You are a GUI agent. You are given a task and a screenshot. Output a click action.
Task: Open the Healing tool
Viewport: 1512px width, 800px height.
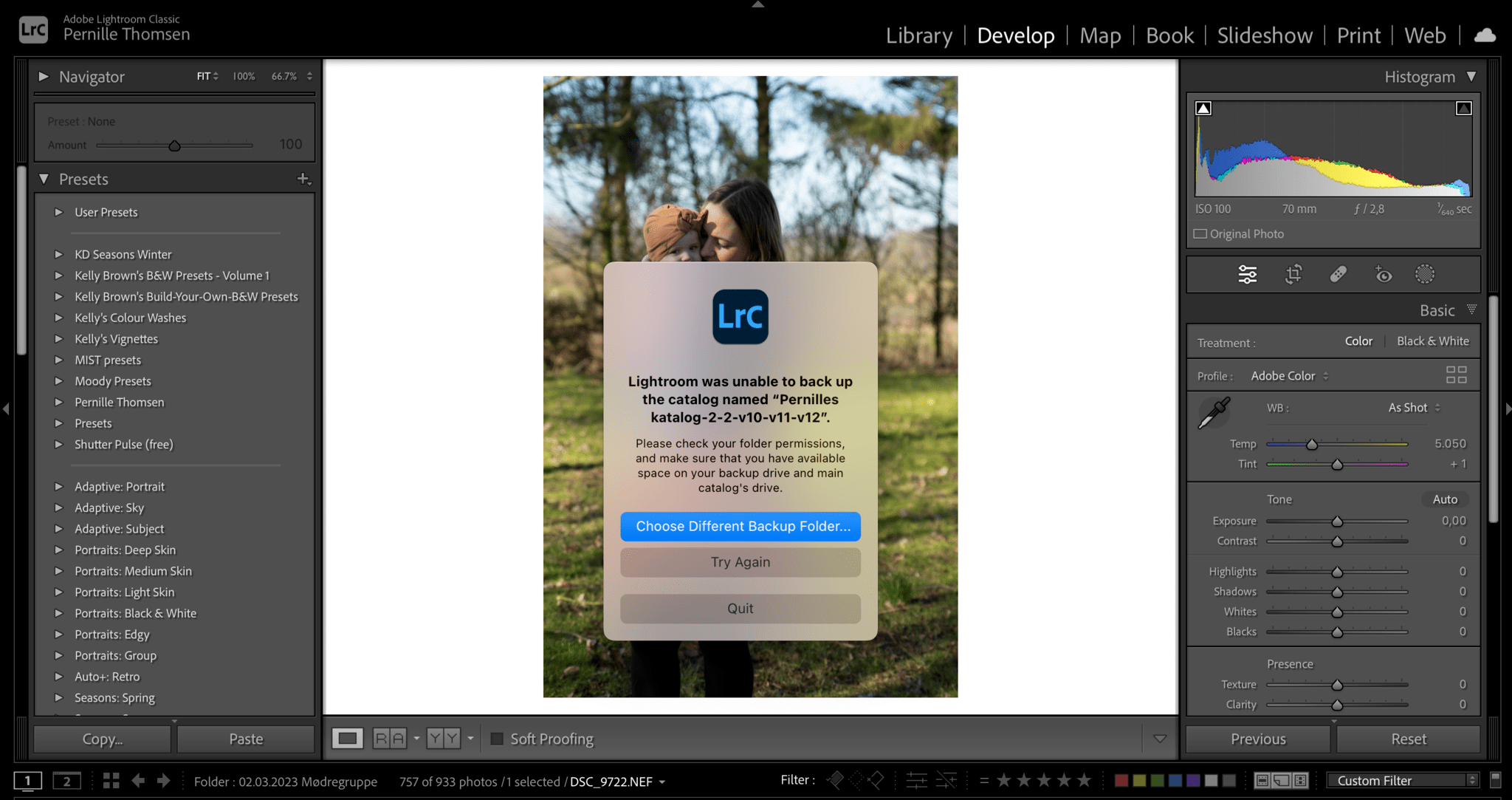1339,274
